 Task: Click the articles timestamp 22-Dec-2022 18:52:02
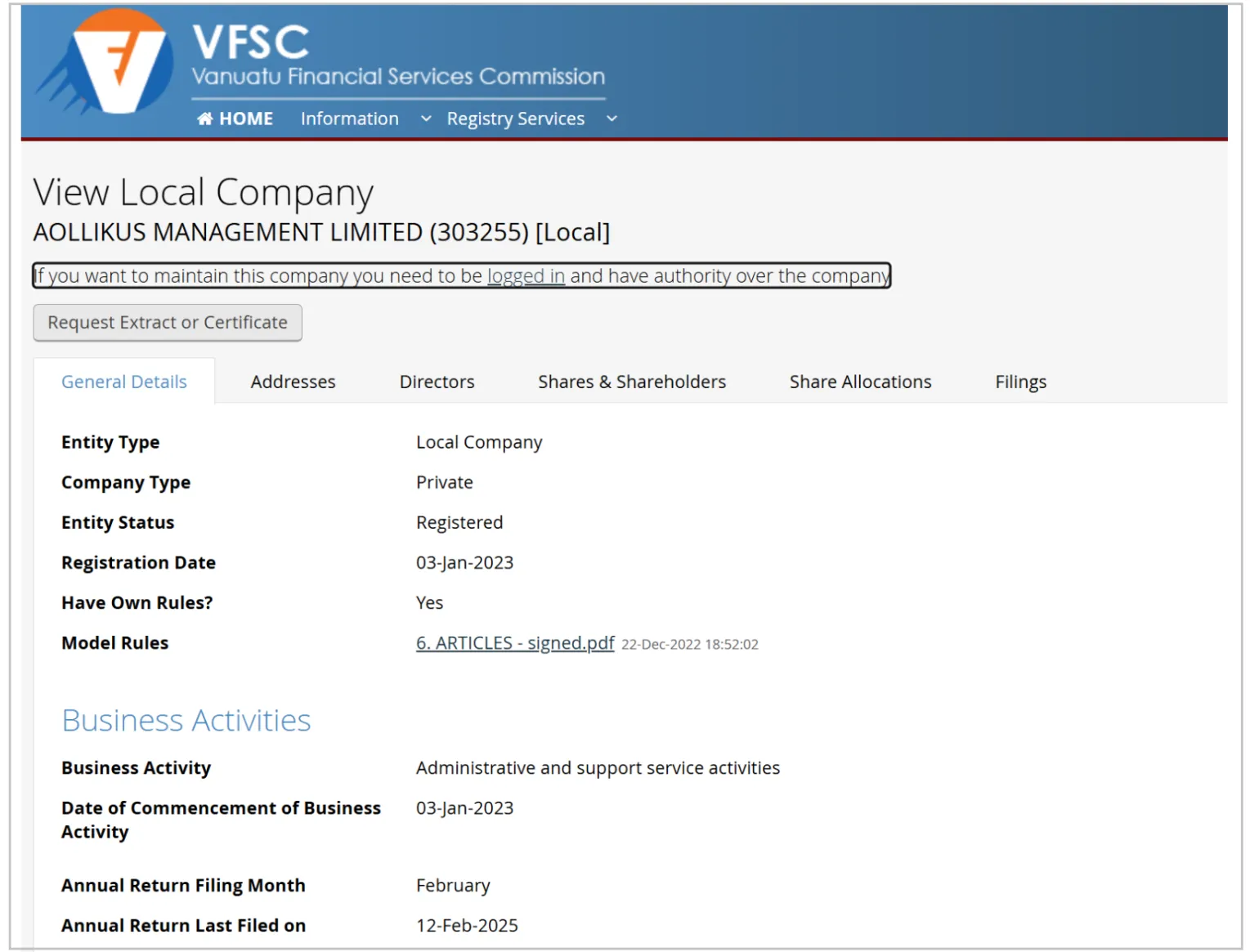[690, 644]
